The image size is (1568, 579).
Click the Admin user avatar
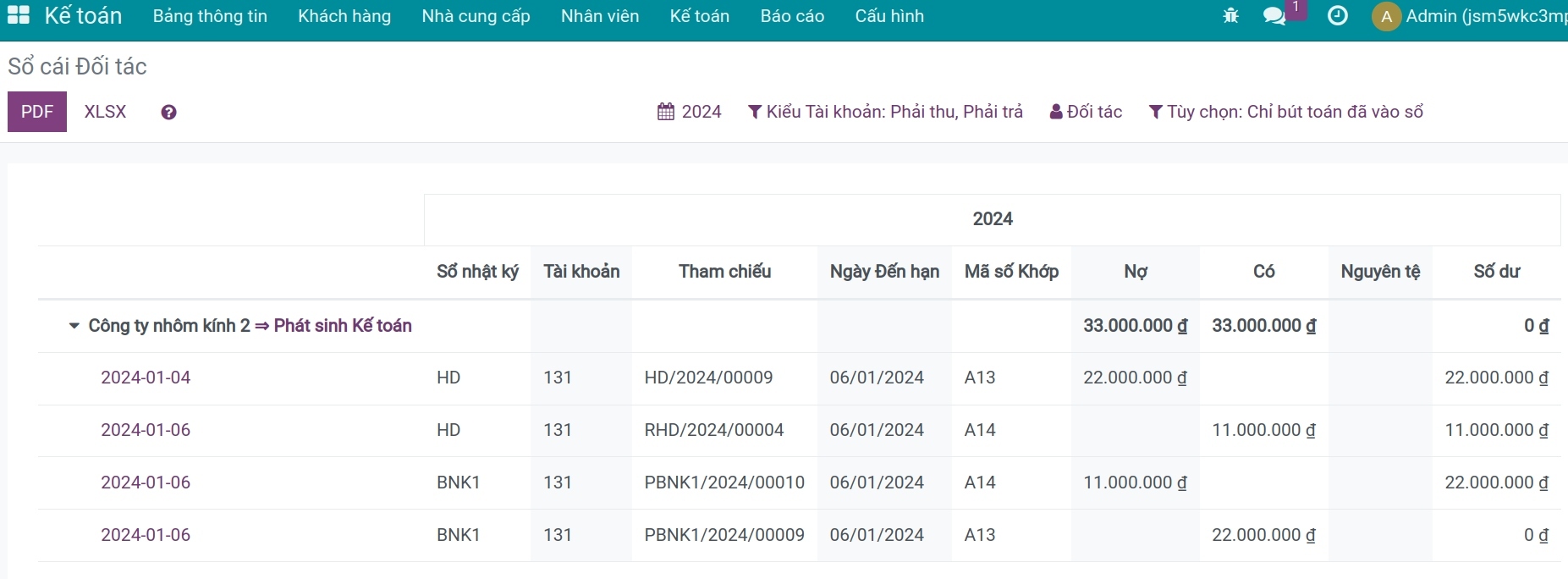tap(1386, 16)
